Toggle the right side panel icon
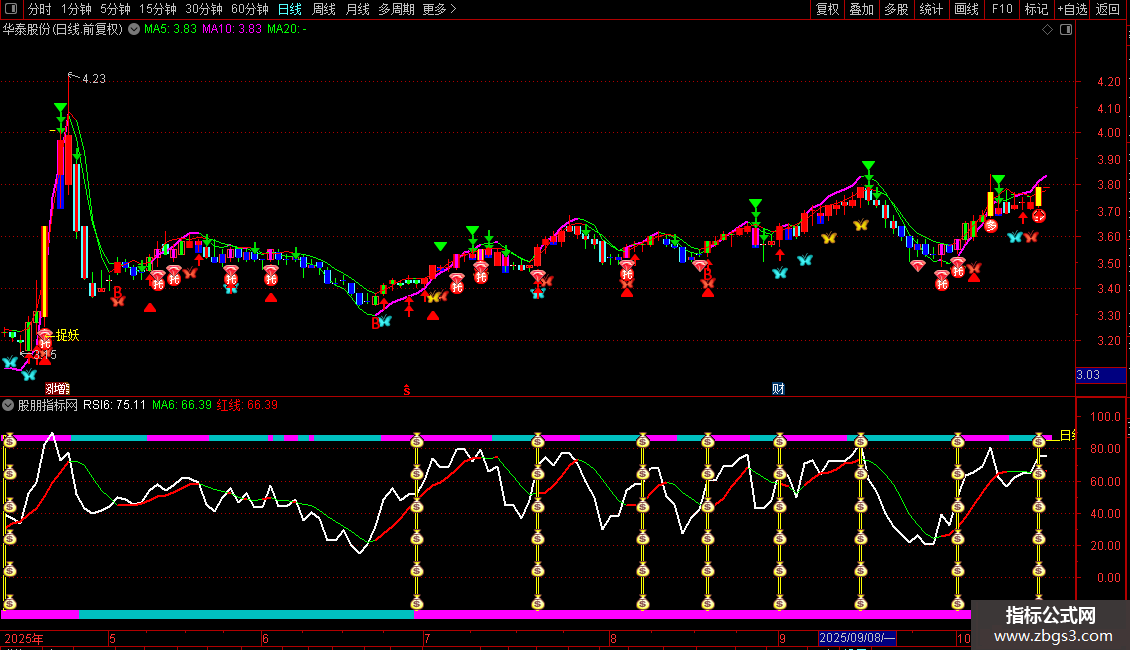This screenshot has width=1130, height=650. [1066, 30]
